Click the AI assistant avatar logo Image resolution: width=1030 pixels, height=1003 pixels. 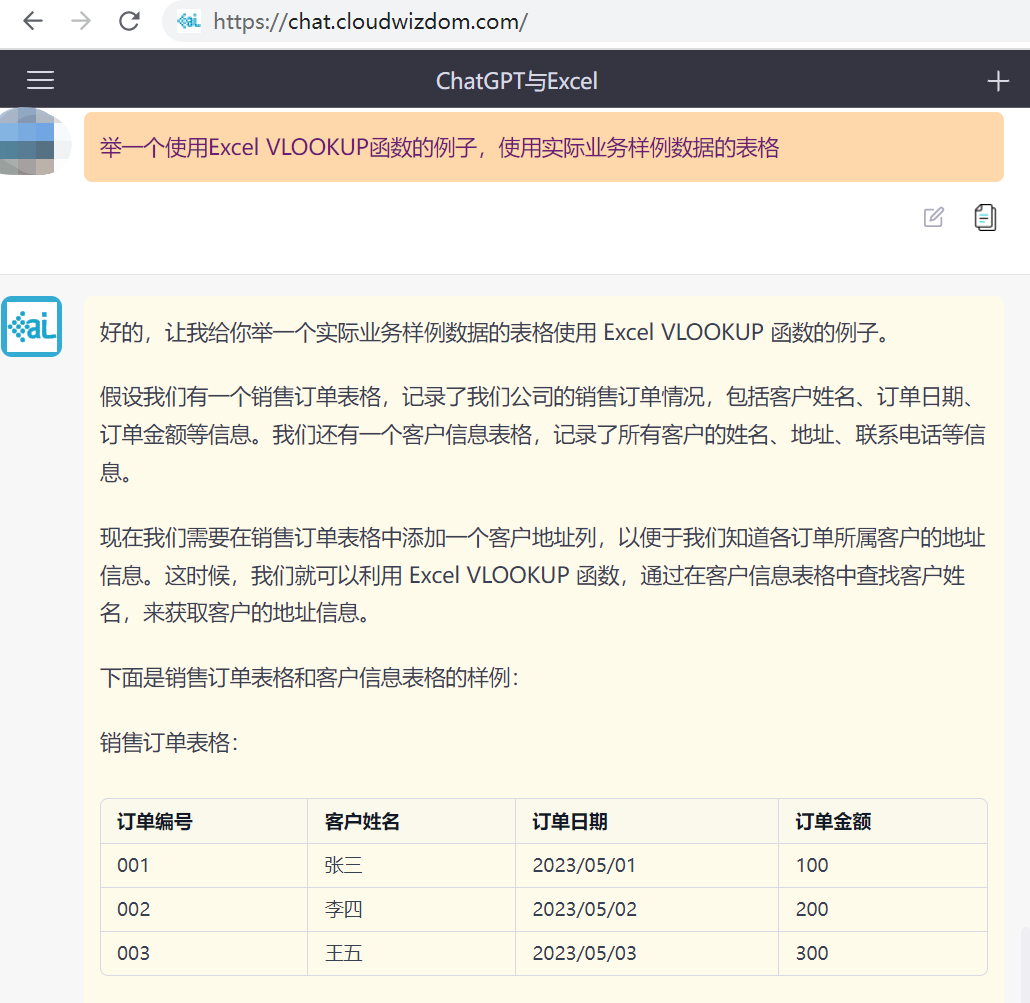coord(32,326)
